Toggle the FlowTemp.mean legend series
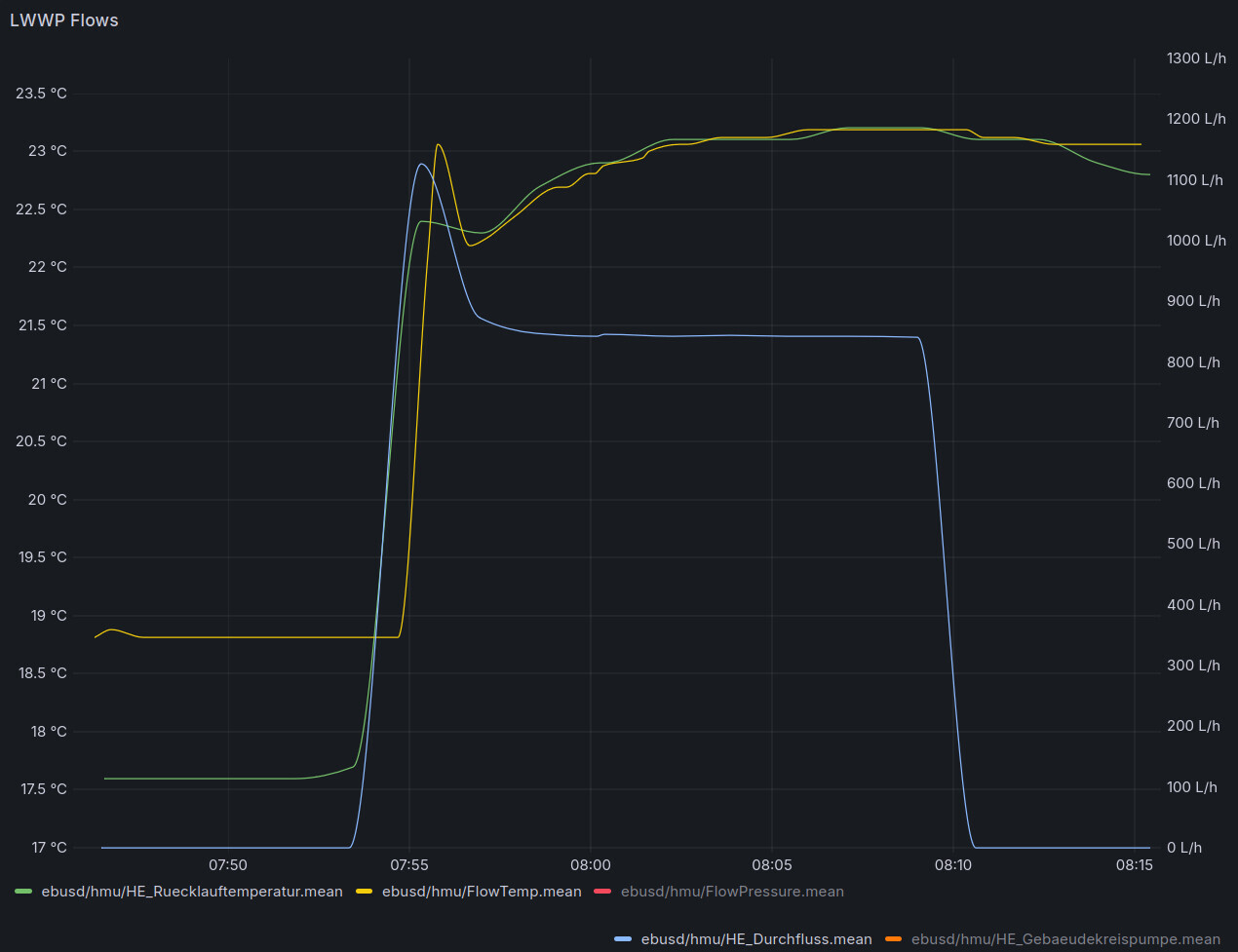 click(482, 892)
